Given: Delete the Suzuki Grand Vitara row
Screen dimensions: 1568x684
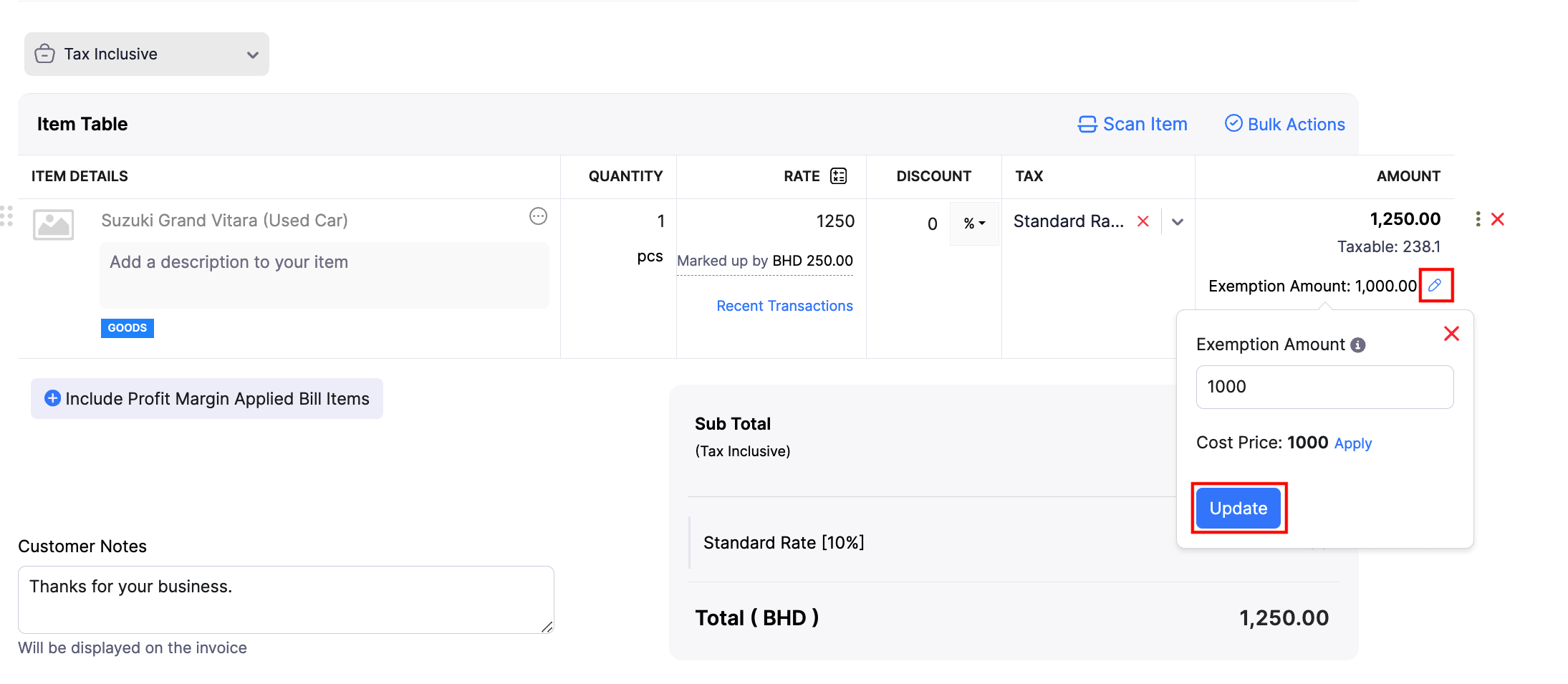Looking at the screenshot, I should (1497, 219).
